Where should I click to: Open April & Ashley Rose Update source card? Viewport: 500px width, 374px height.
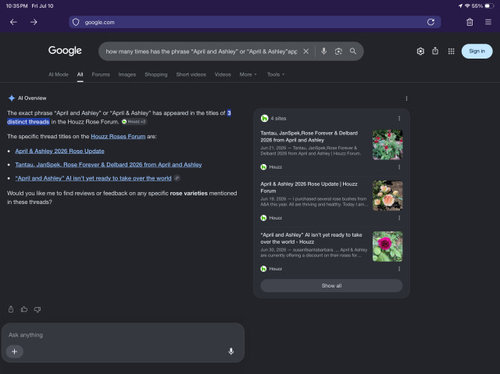[x=309, y=187]
